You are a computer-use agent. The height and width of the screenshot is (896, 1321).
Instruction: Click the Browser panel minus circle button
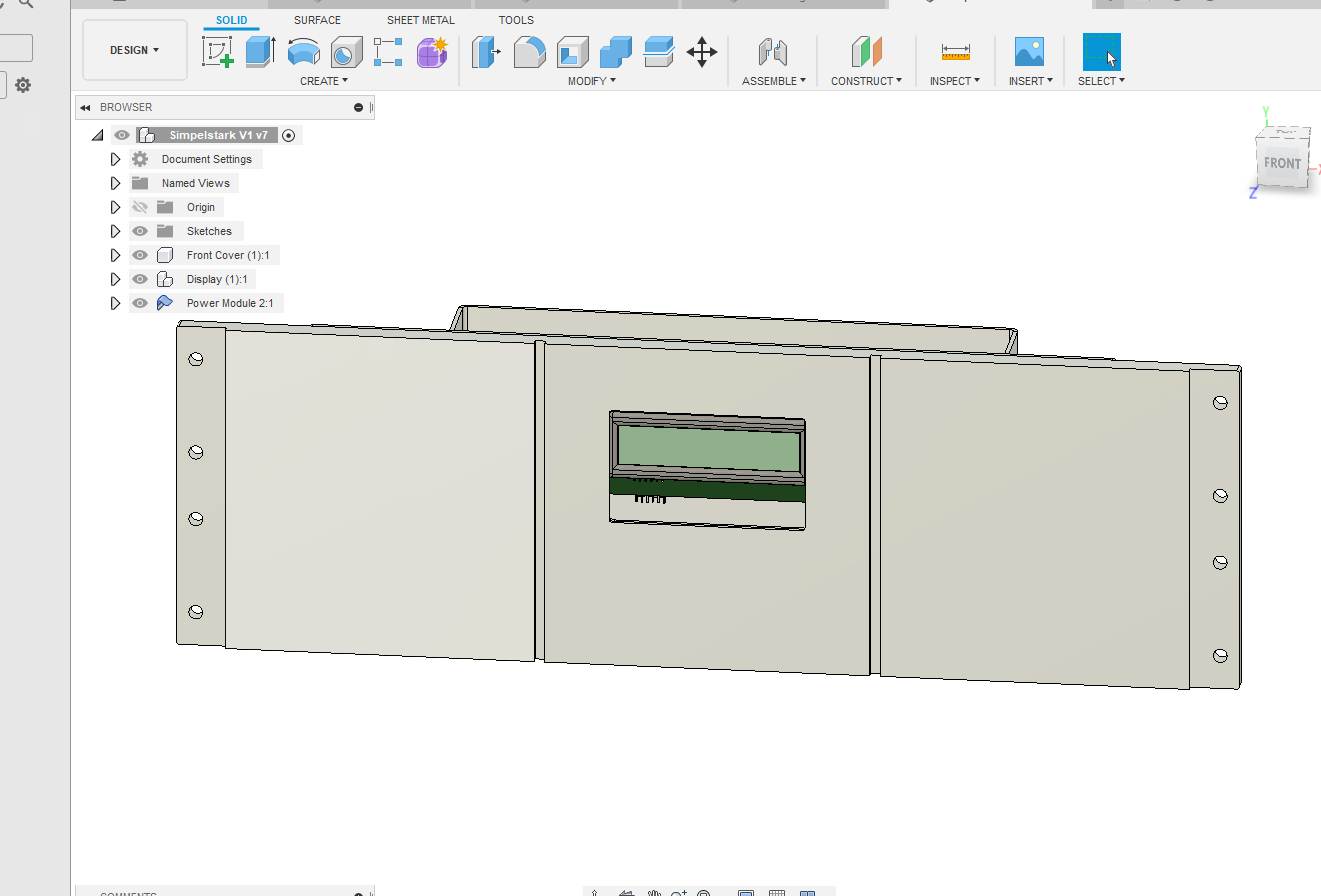(358, 107)
